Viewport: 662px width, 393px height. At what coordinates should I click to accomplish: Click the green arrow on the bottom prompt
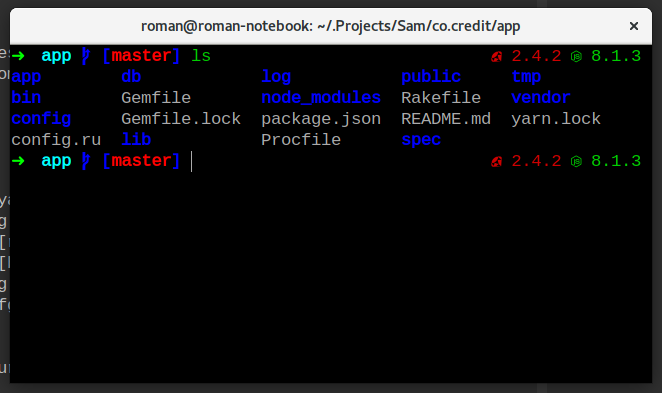(18, 161)
